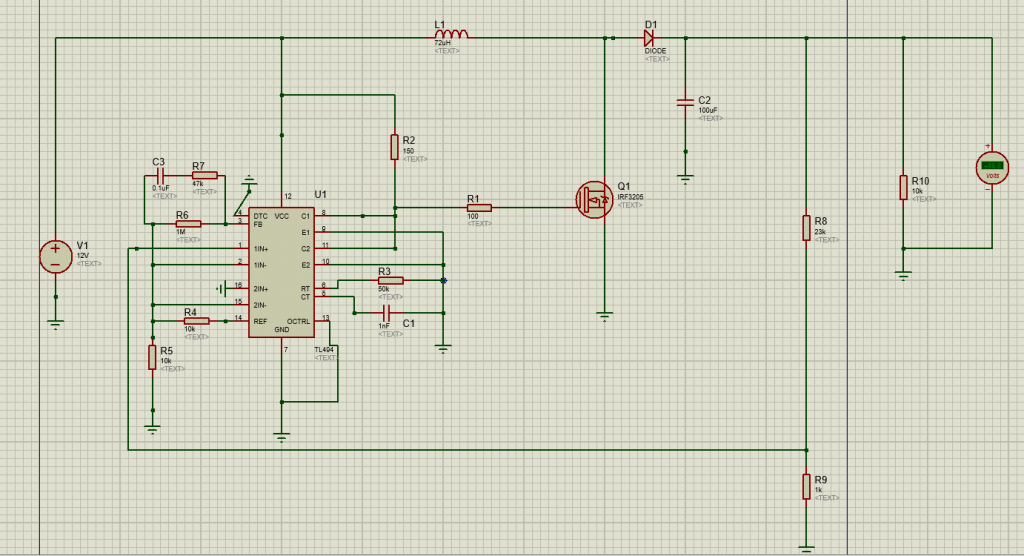The height and width of the screenshot is (556, 1024).
Task: Click the 1IN+ pin label on U1
Action: point(261,249)
